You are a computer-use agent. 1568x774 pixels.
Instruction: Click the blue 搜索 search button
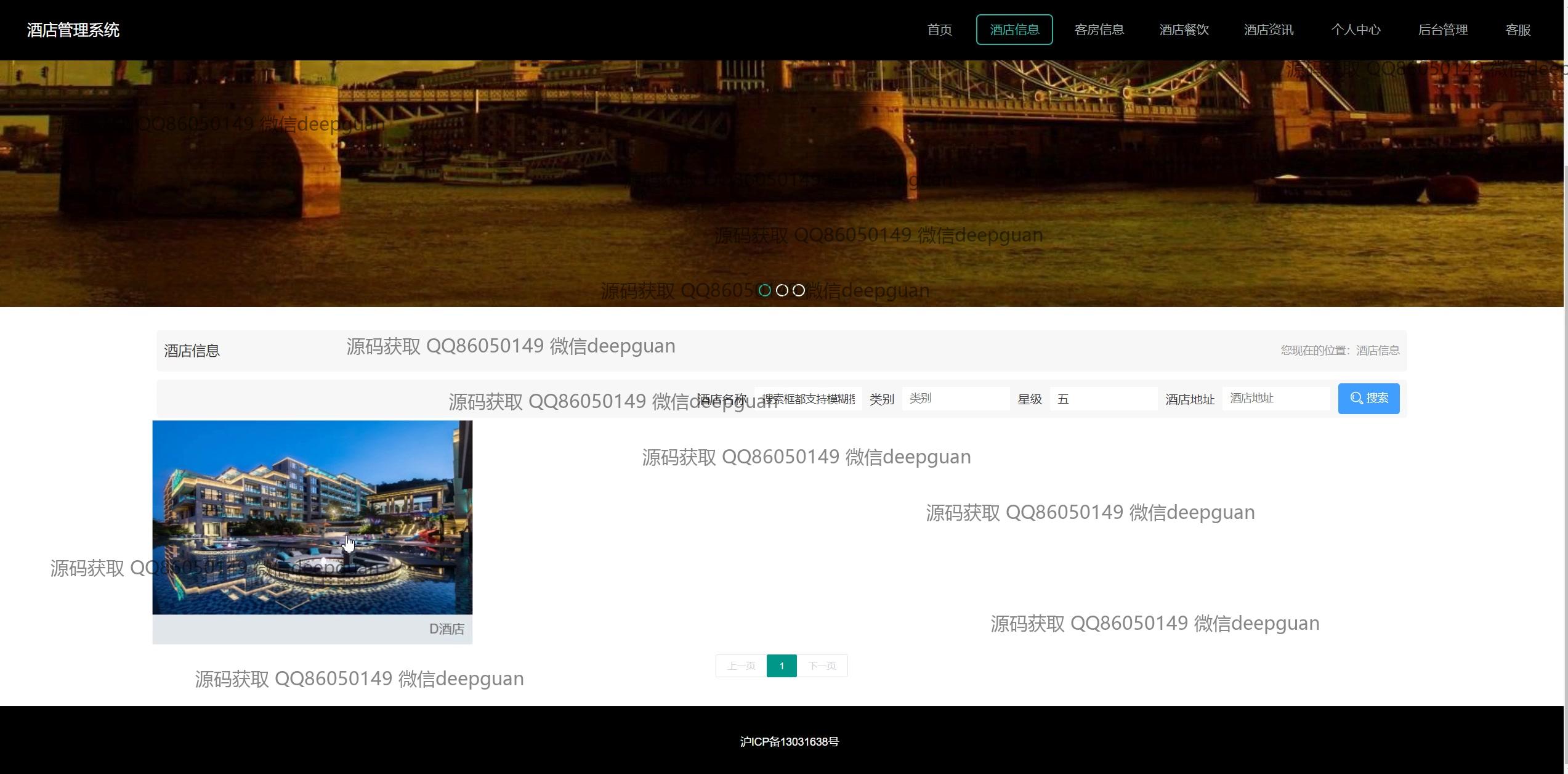[x=1368, y=398]
